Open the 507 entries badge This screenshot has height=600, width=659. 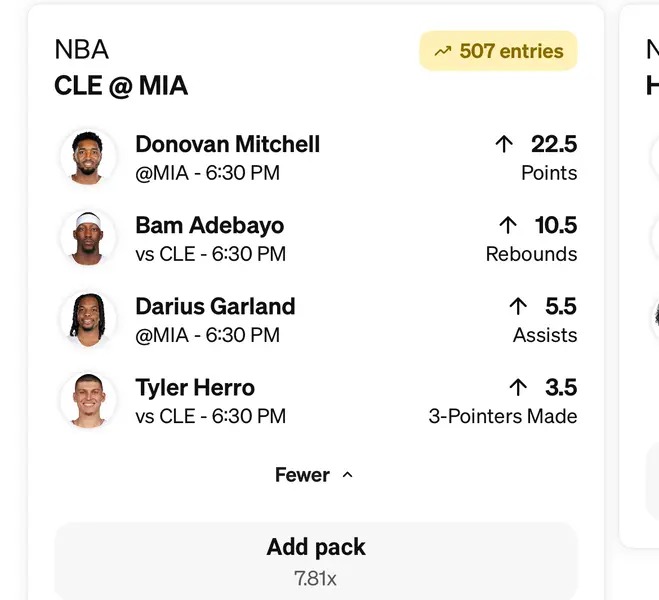[498, 51]
